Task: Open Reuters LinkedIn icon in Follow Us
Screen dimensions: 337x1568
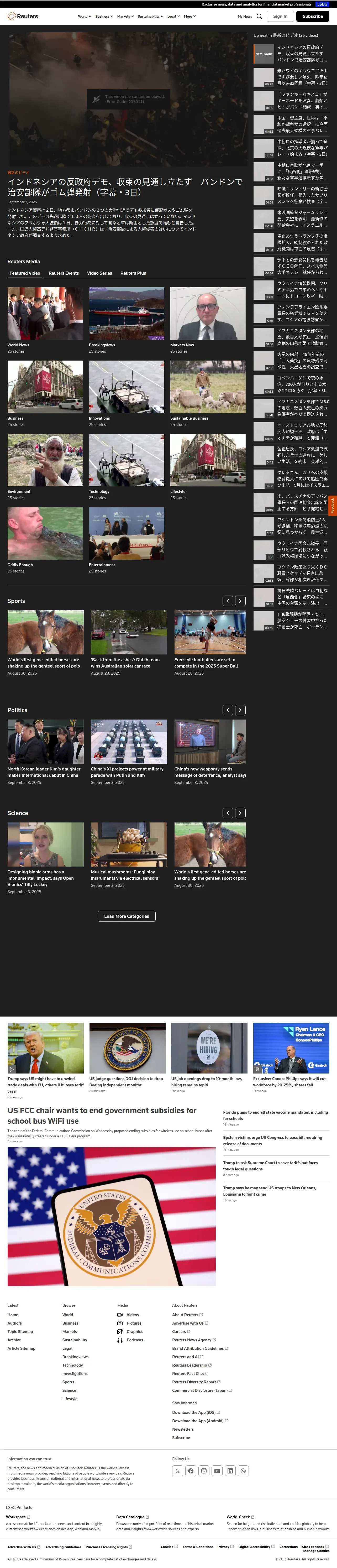Action: click(230, 1471)
